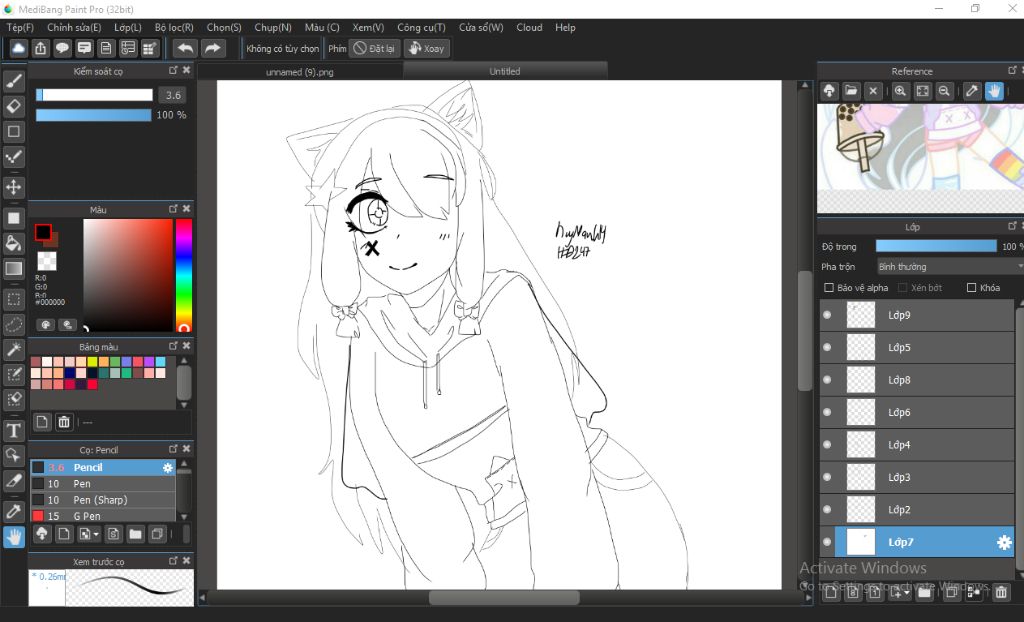Select the Brush tool in left toolbar

click(x=14, y=81)
